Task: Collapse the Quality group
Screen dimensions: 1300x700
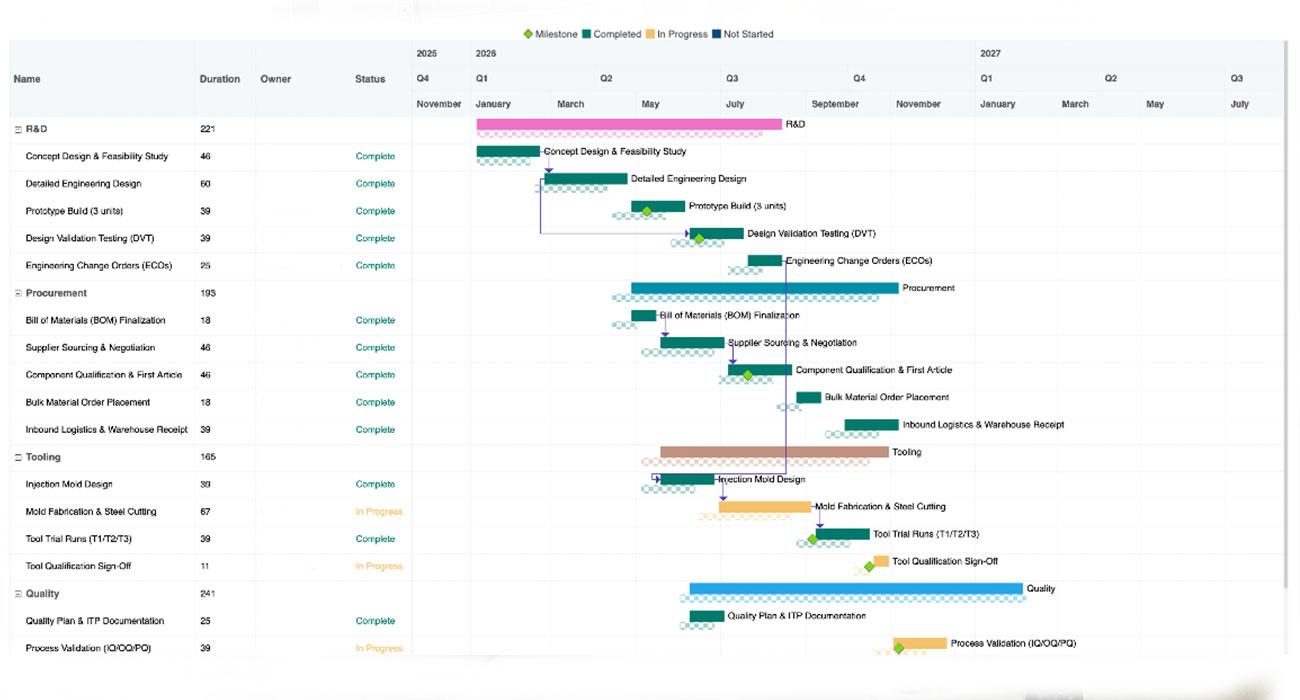Action: click(18, 594)
